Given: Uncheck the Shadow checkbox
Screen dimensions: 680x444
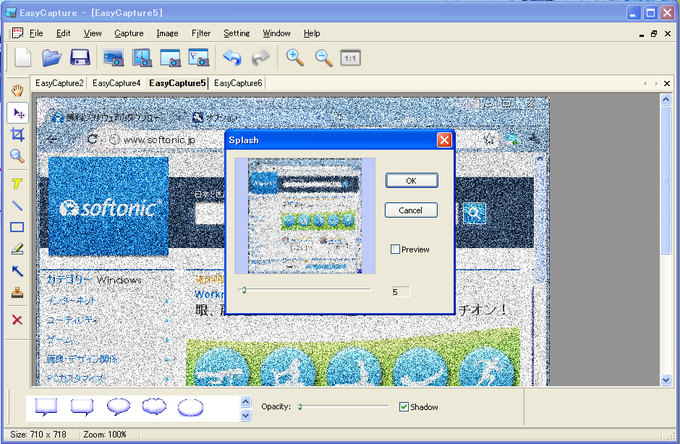Looking at the screenshot, I should pyautogui.click(x=404, y=407).
